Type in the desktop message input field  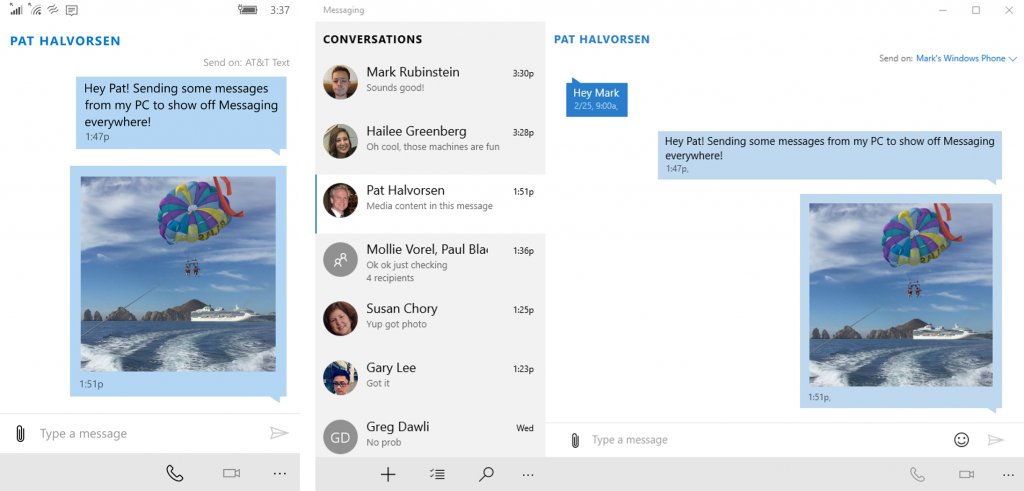coord(760,440)
